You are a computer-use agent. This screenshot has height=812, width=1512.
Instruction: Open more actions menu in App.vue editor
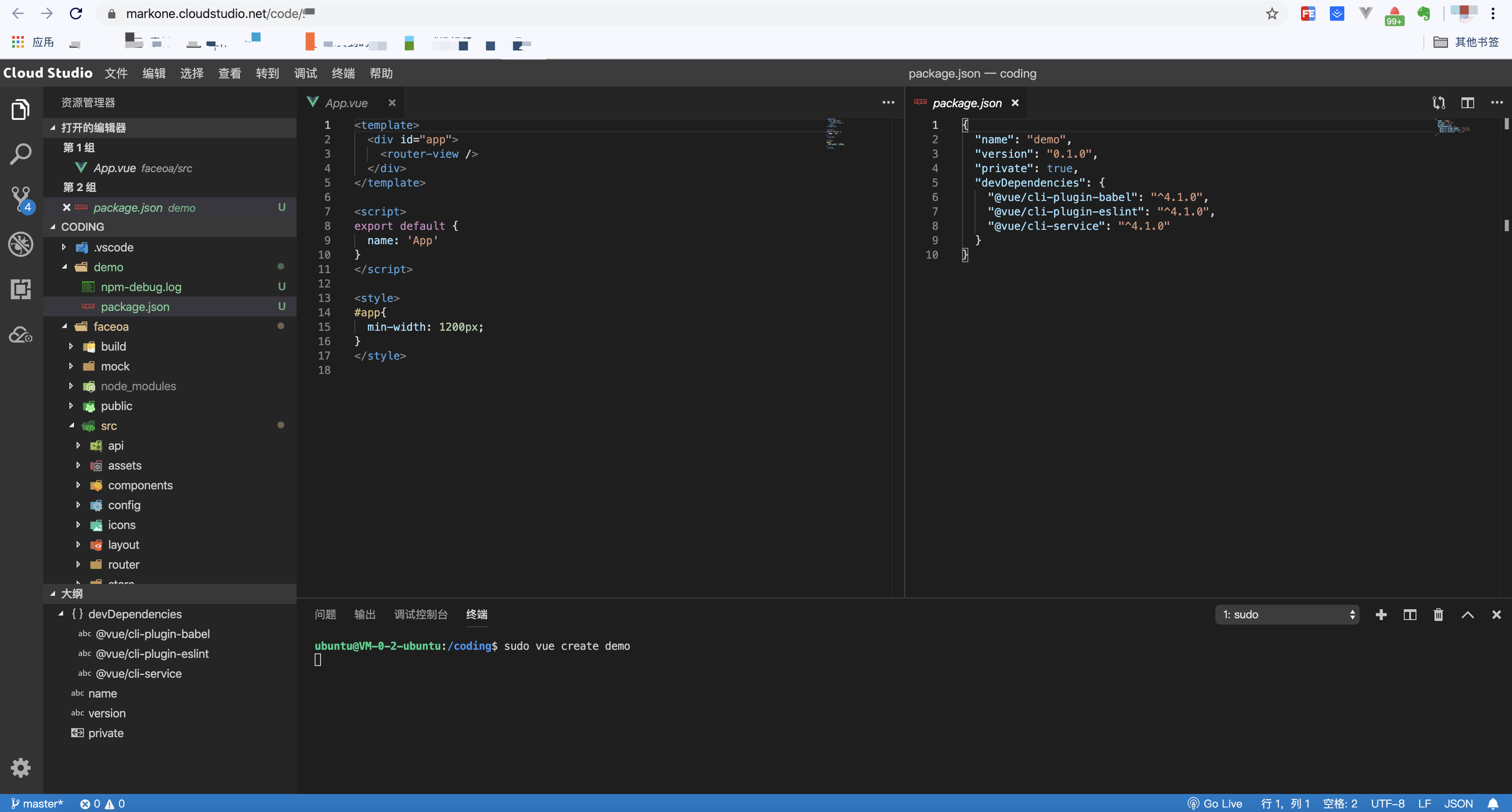point(888,102)
